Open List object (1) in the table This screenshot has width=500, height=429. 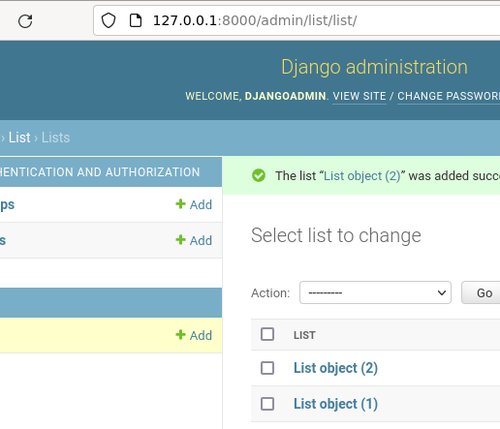point(336,404)
